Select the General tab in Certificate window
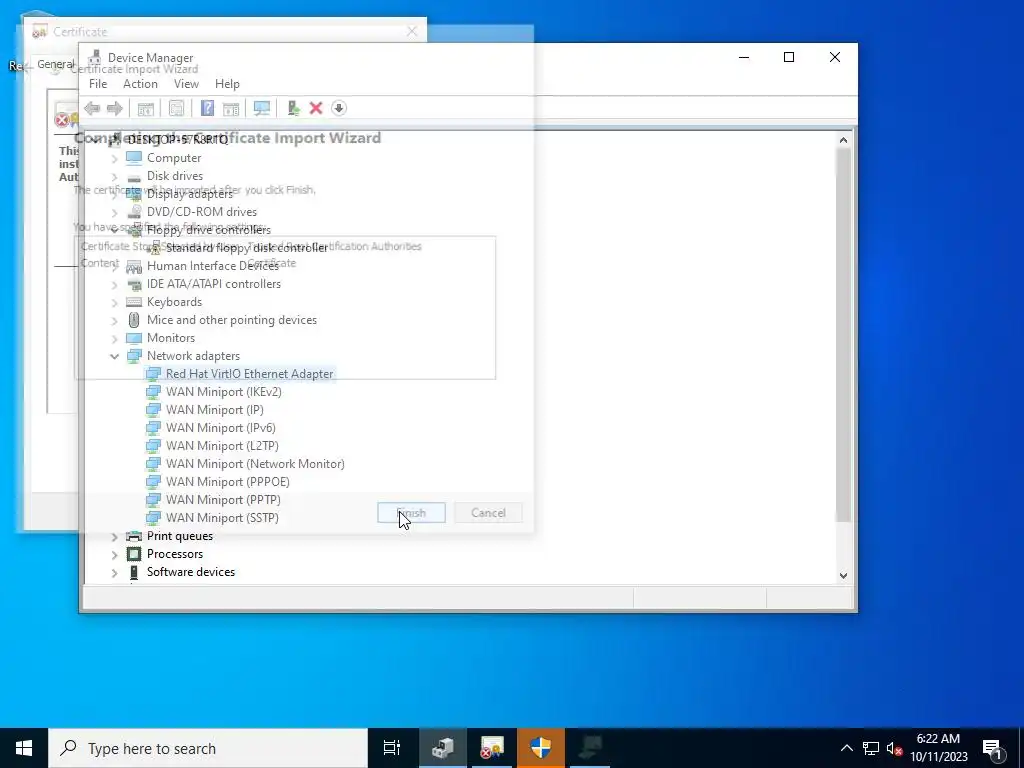The height and width of the screenshot is (768, 1024). (55, 64)
